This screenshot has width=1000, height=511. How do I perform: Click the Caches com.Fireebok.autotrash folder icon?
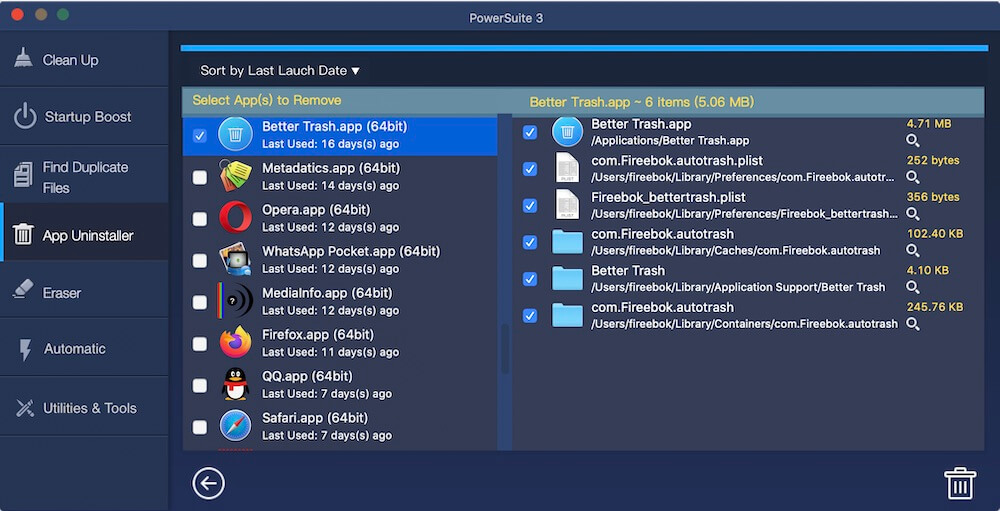tap(567, 242)
